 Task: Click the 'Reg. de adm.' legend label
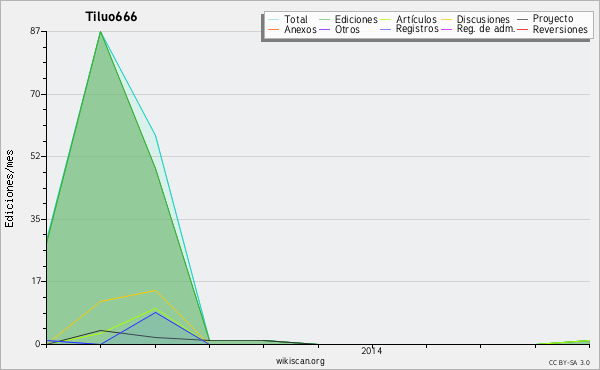[x=486, y=29]
